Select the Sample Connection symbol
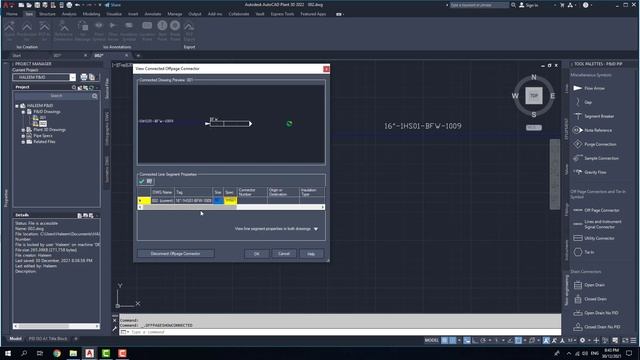The width and height of the screenshot is (640, 360). tap(596, 158)
